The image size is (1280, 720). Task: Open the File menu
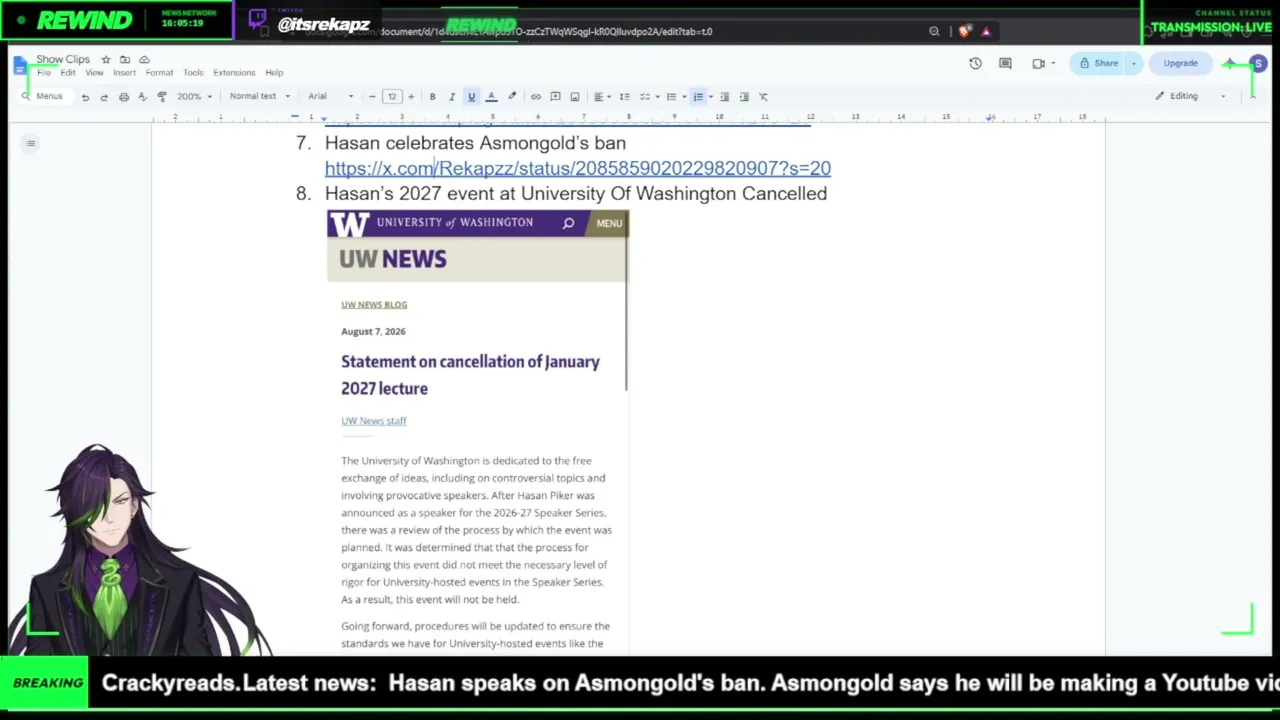tap(44, 73)
